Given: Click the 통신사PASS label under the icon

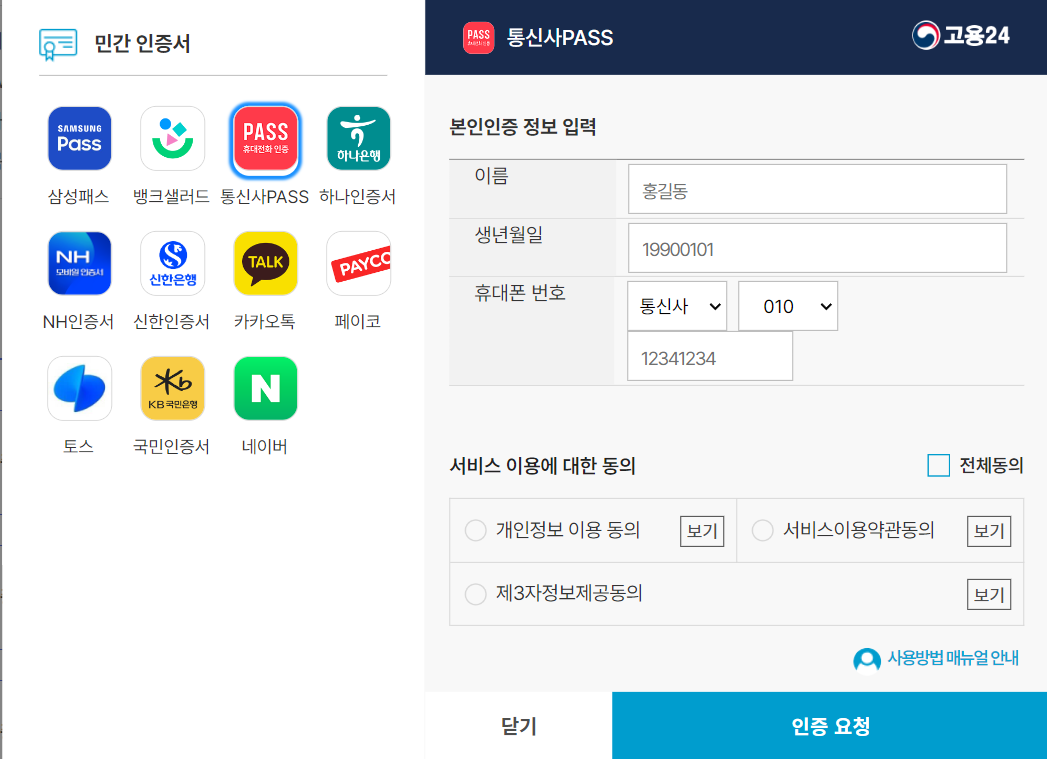Looking at the screenshot, I should pyautogui.click(x=264, y=196).
